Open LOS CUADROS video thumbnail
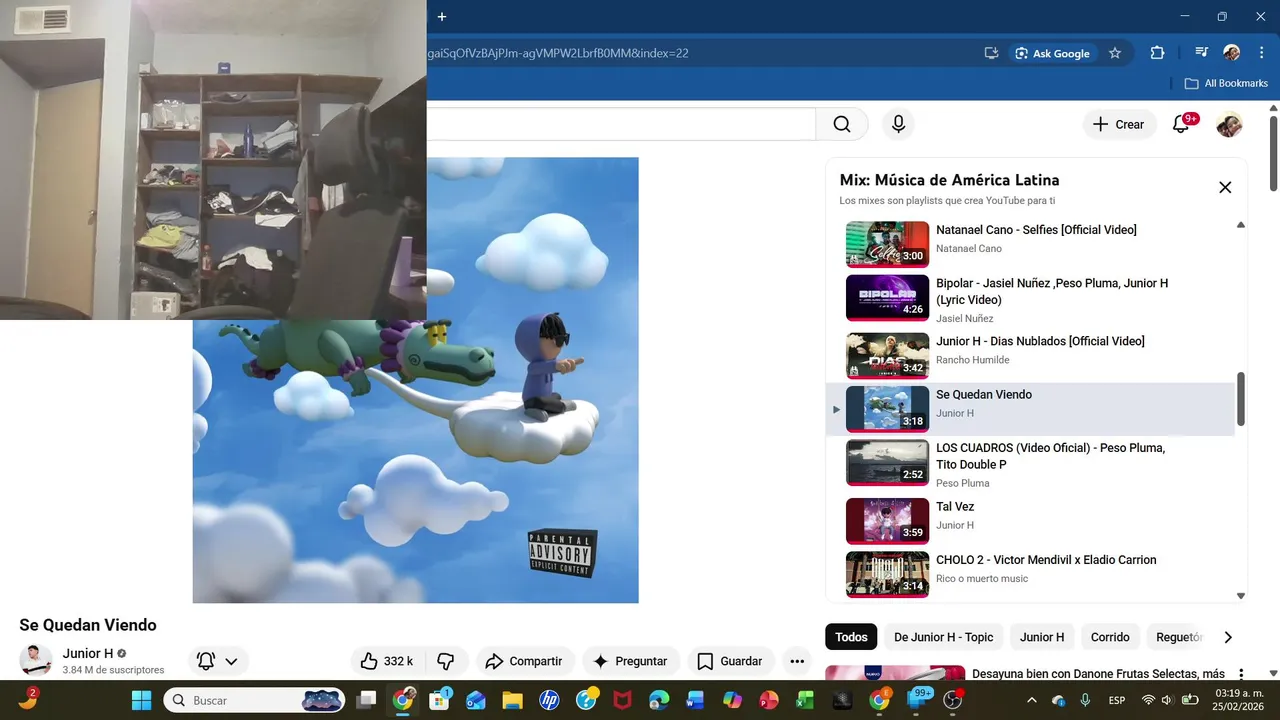1280x720 pixels. point(887,463)
